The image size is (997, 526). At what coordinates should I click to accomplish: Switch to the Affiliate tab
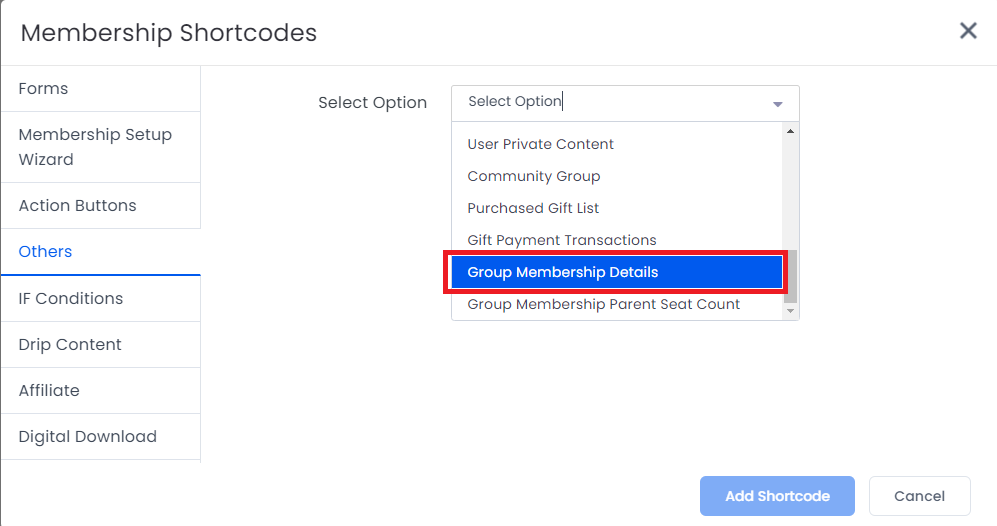[49, 391]
